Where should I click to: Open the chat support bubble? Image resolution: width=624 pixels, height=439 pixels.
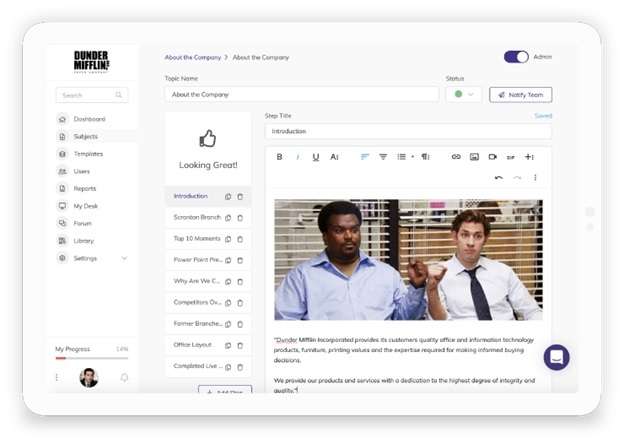(556, 357)
